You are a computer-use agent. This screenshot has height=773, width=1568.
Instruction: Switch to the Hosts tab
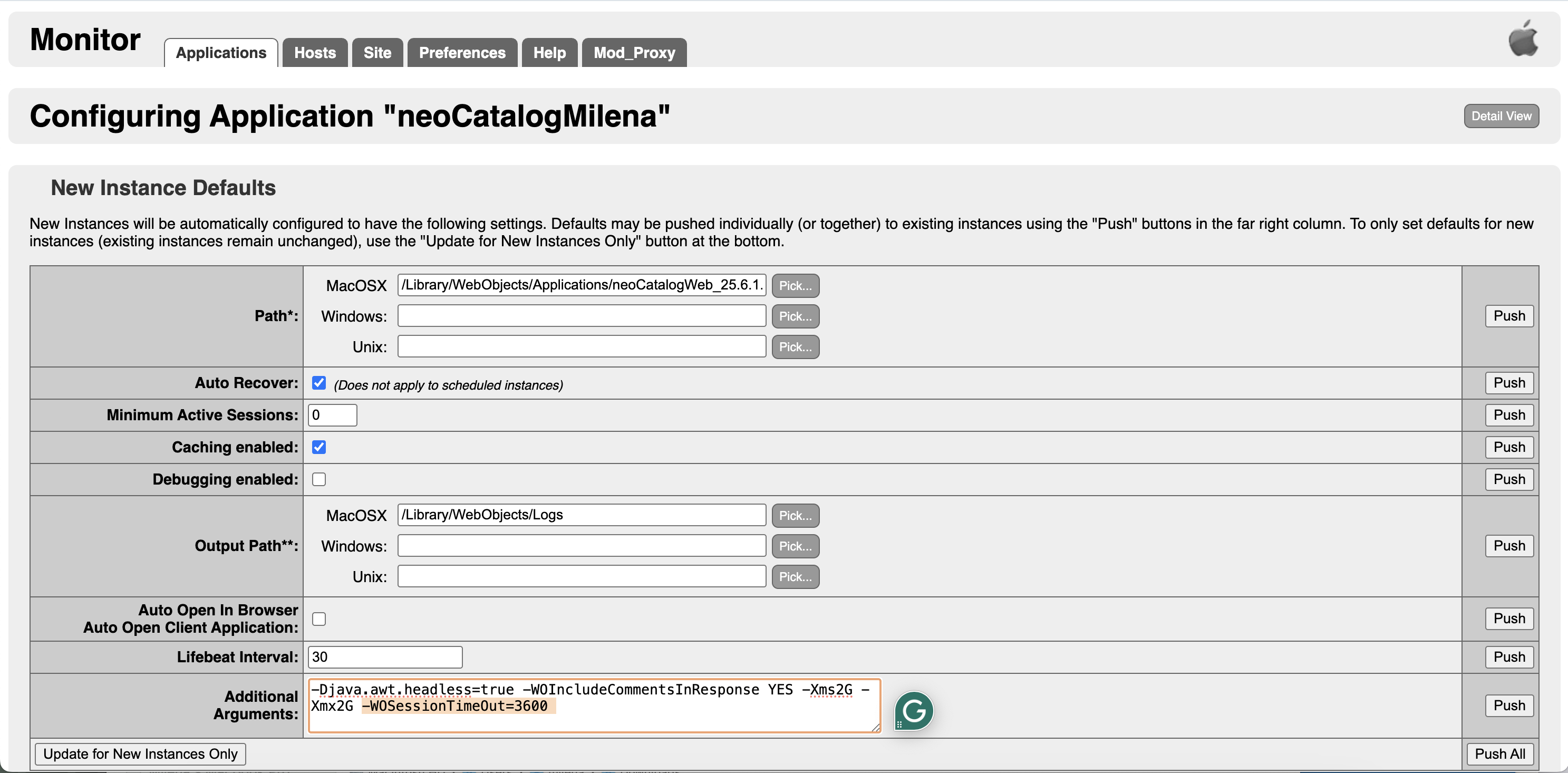(315, 53)
